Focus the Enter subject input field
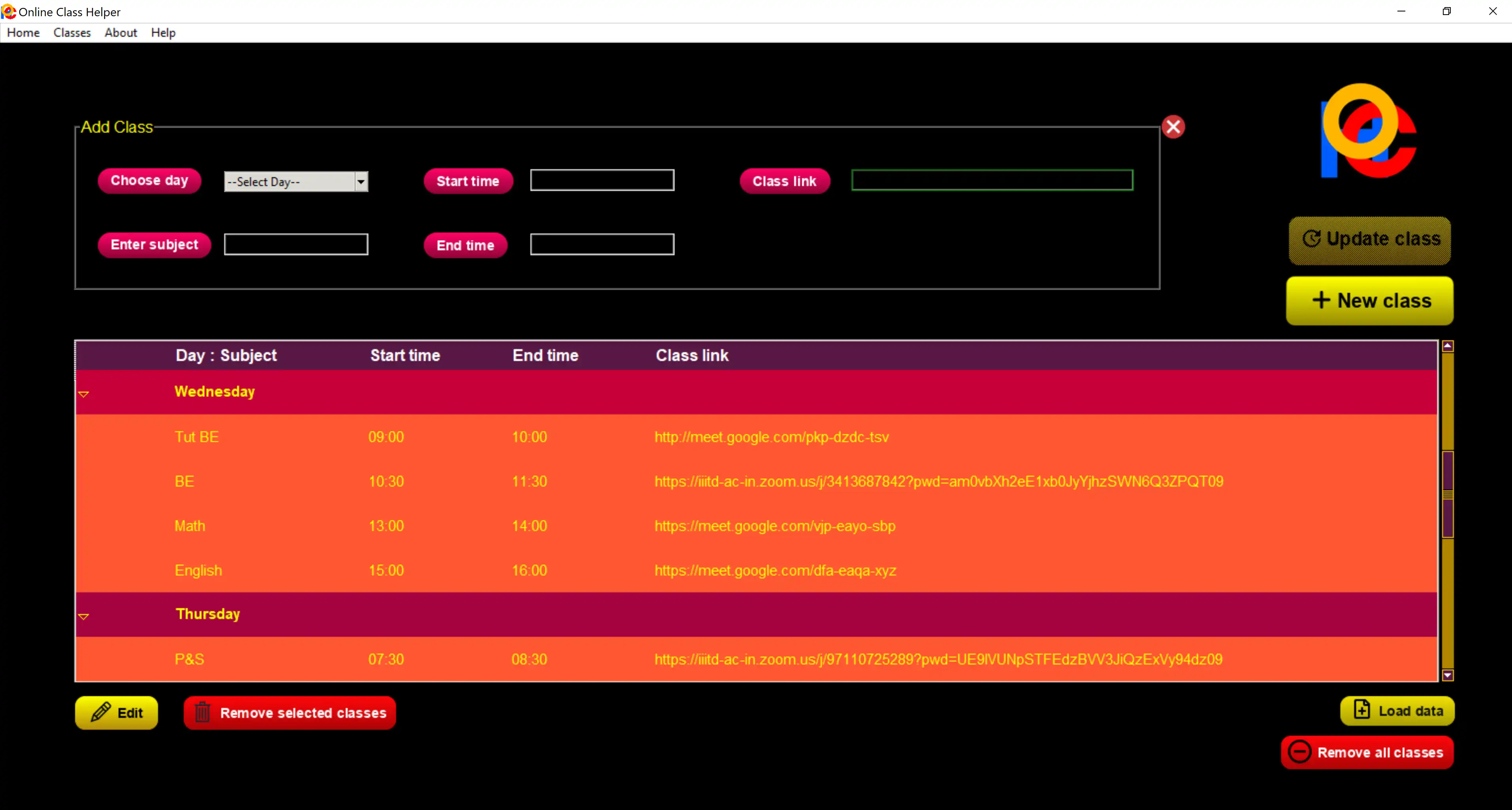The image size is (1512, 810). tap(296, 244)
